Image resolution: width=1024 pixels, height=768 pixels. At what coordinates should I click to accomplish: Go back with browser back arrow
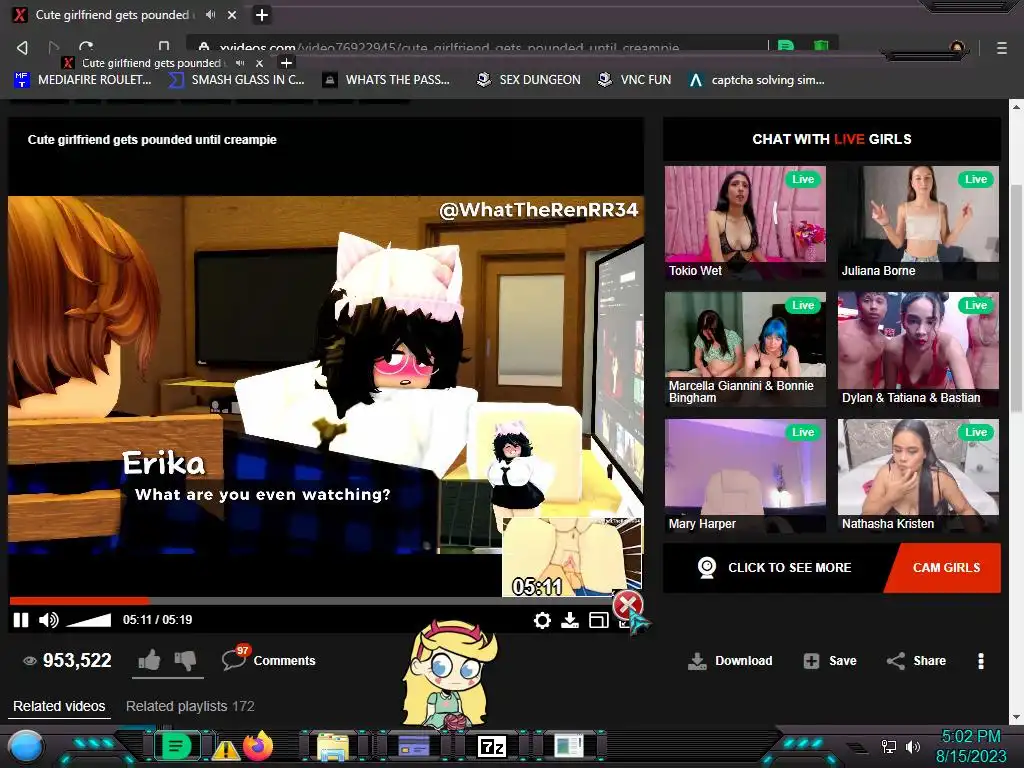(22, 48)
